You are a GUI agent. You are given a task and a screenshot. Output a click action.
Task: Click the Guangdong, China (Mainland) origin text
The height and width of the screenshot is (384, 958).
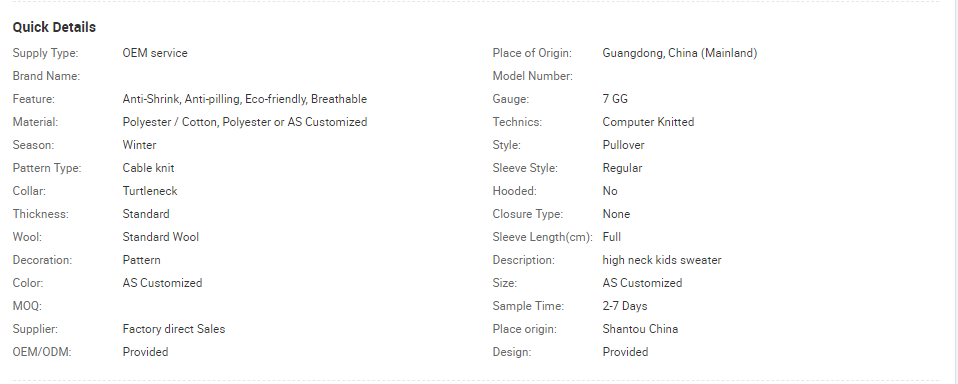point(679,53)
